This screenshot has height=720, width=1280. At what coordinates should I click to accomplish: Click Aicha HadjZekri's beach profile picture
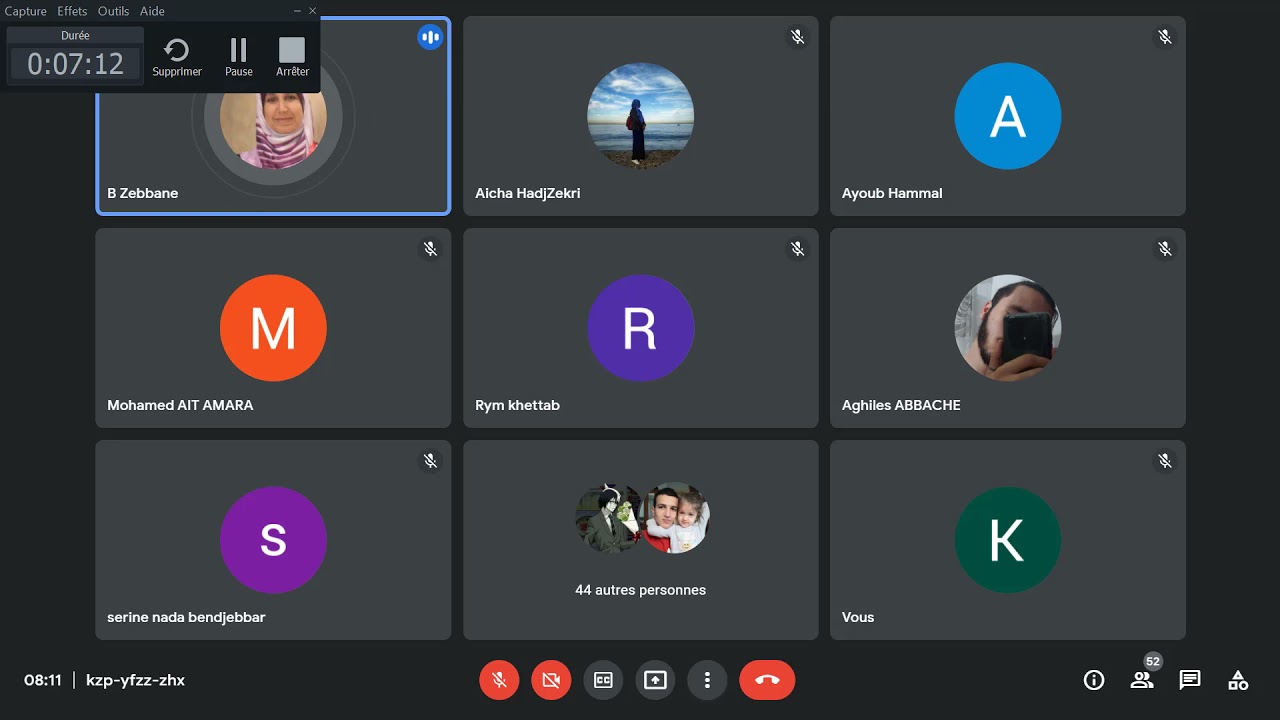pos(640,116)
